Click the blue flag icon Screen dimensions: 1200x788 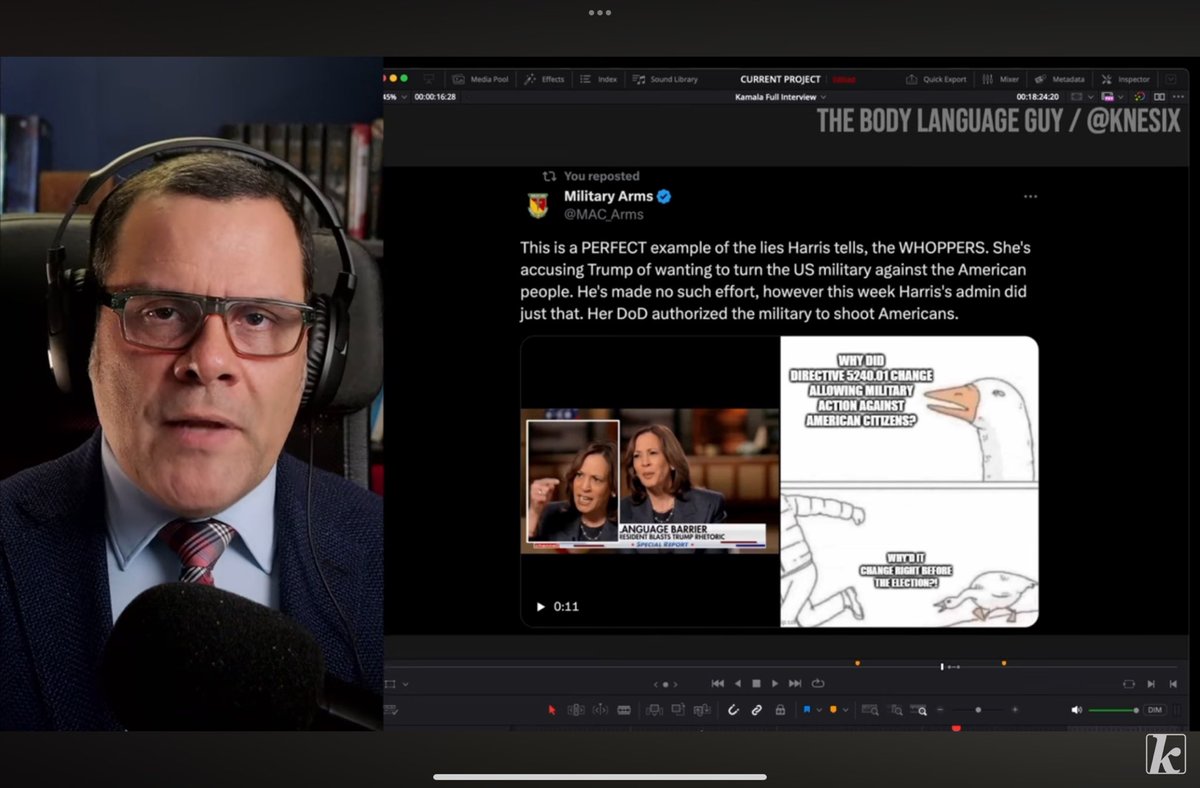click(806, 710)
